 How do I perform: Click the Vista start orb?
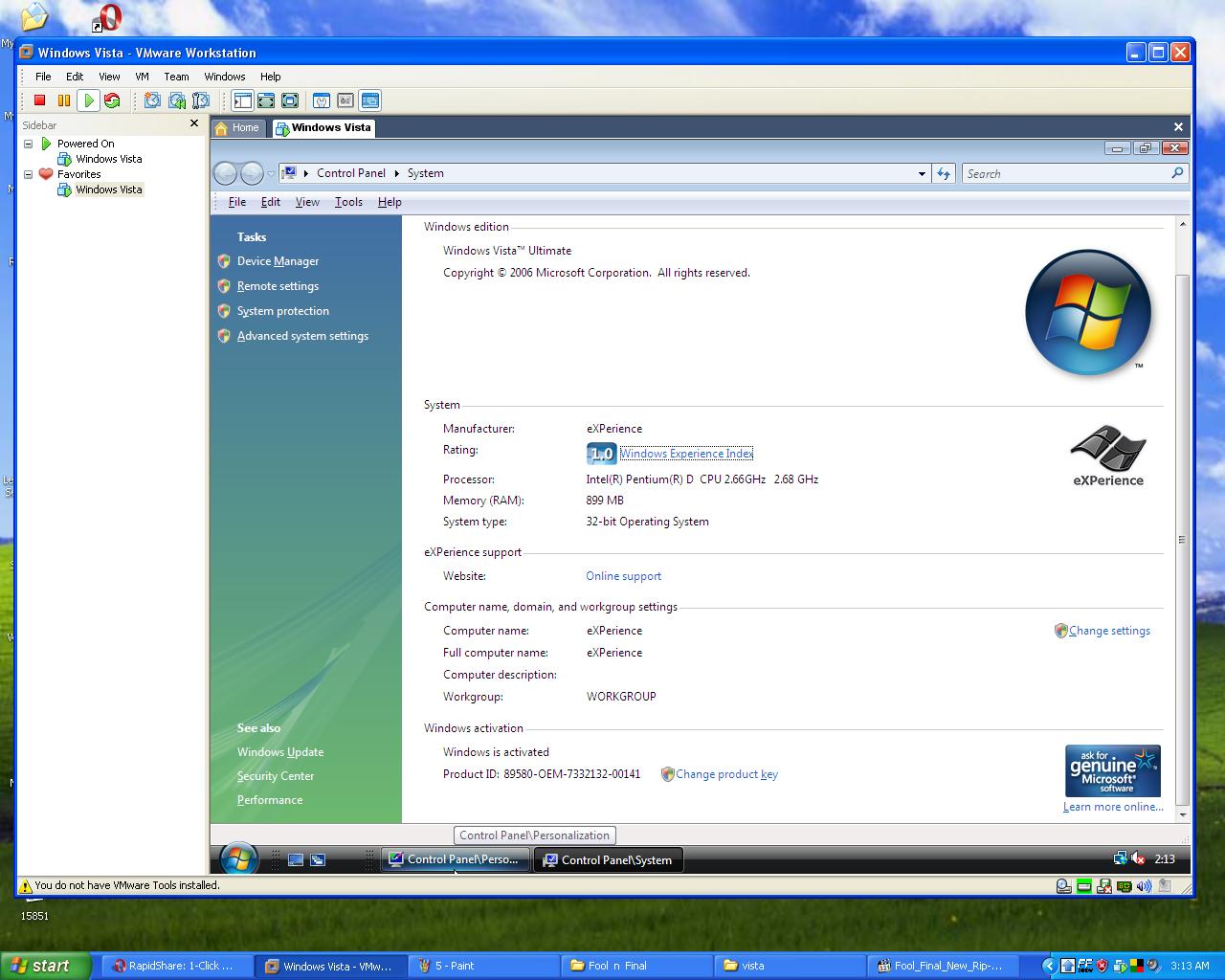[x=238, y=858]
